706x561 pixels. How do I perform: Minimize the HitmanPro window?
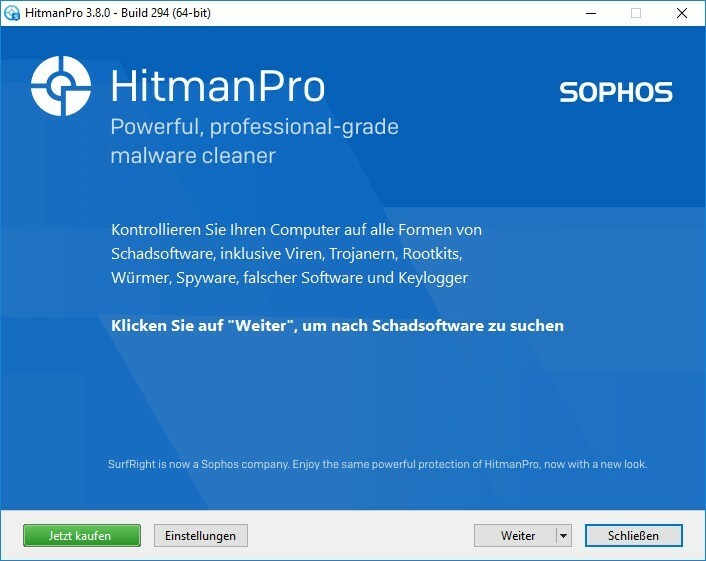[x=591, y=13]
